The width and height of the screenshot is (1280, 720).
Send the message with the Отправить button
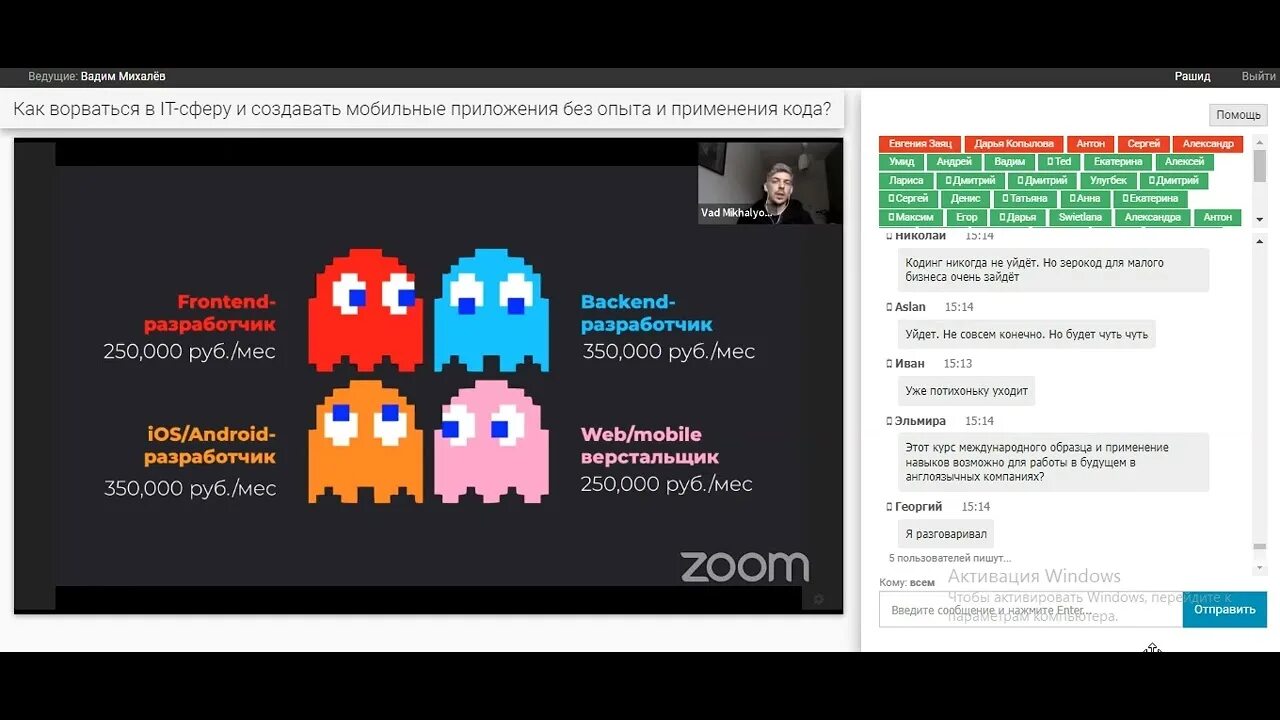pyautogui.click(x=1224, y=609)
